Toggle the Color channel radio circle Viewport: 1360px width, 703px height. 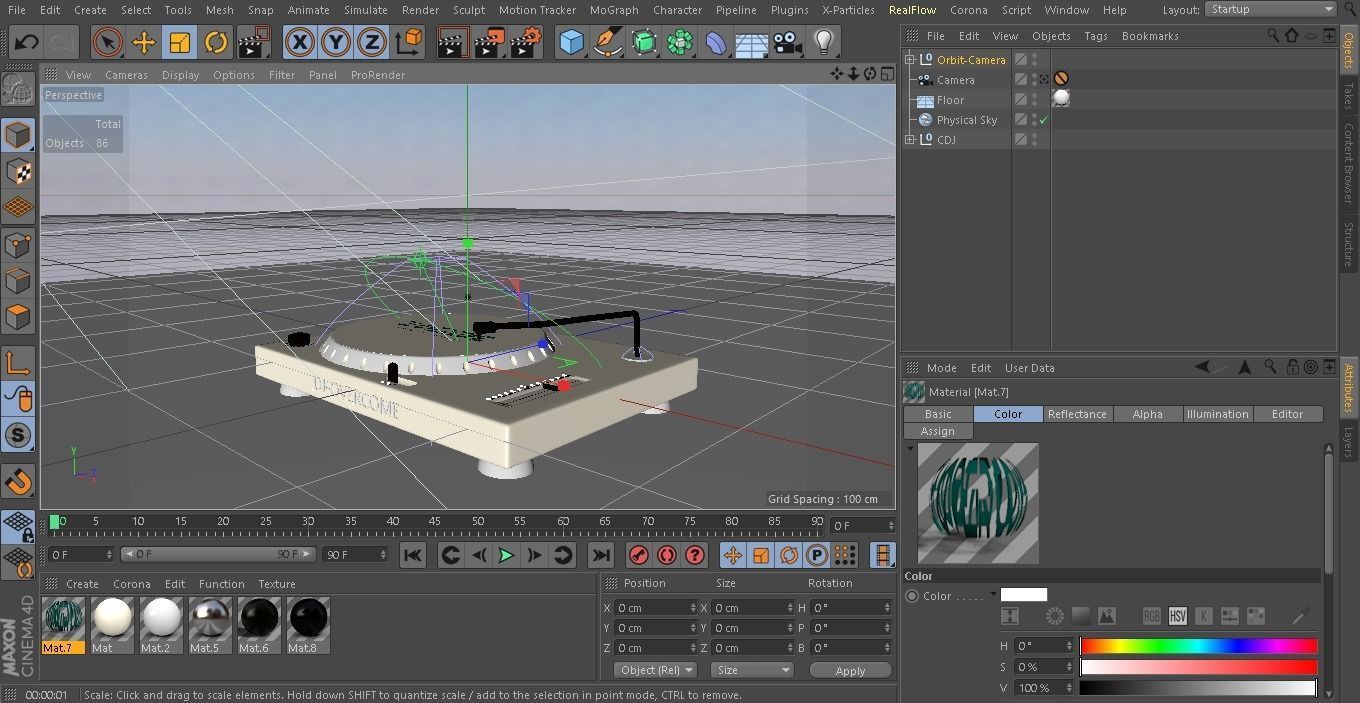pyautogui.click(x=912, y=596)
